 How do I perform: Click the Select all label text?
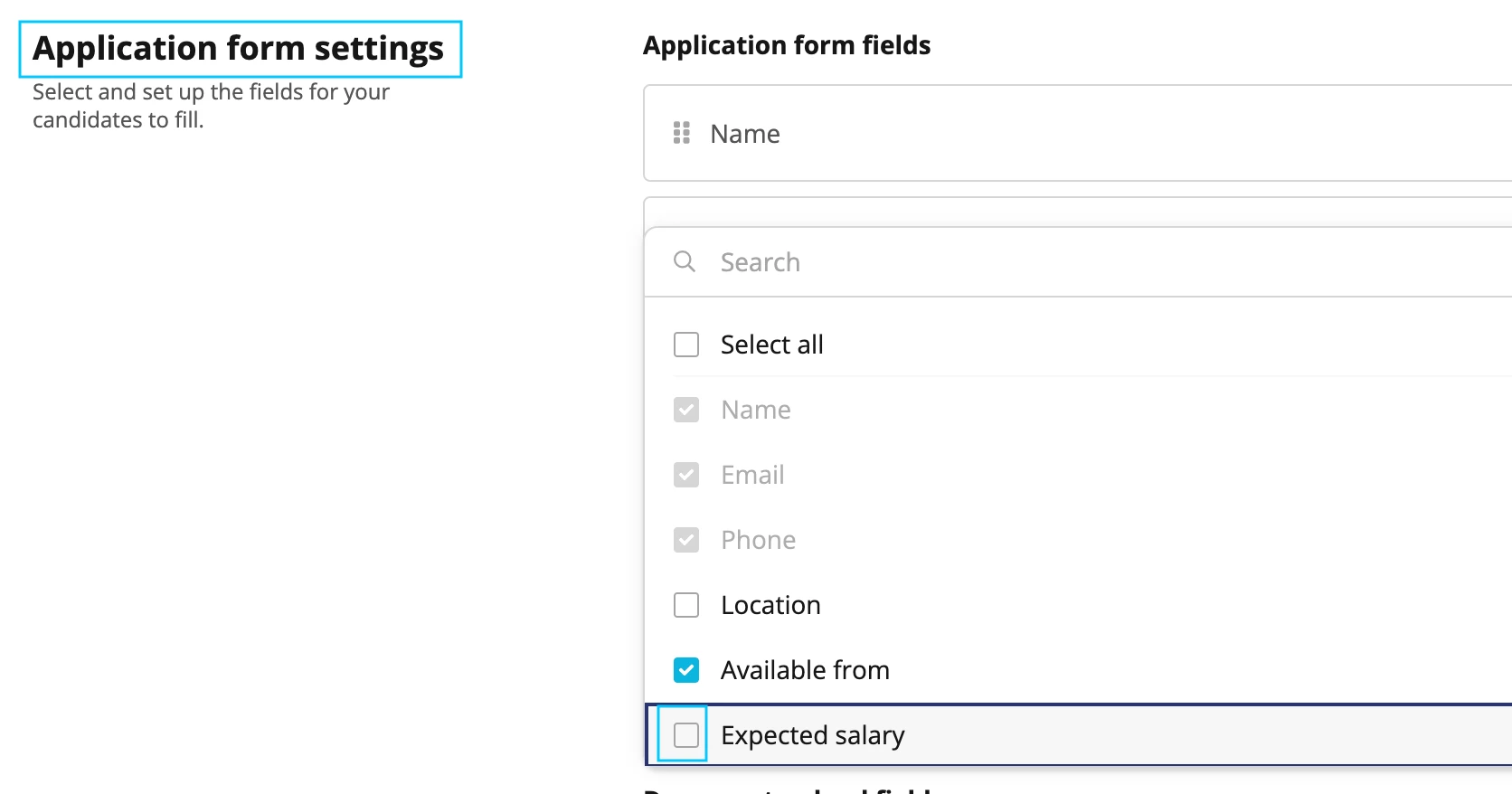click(x=772, y=345)
